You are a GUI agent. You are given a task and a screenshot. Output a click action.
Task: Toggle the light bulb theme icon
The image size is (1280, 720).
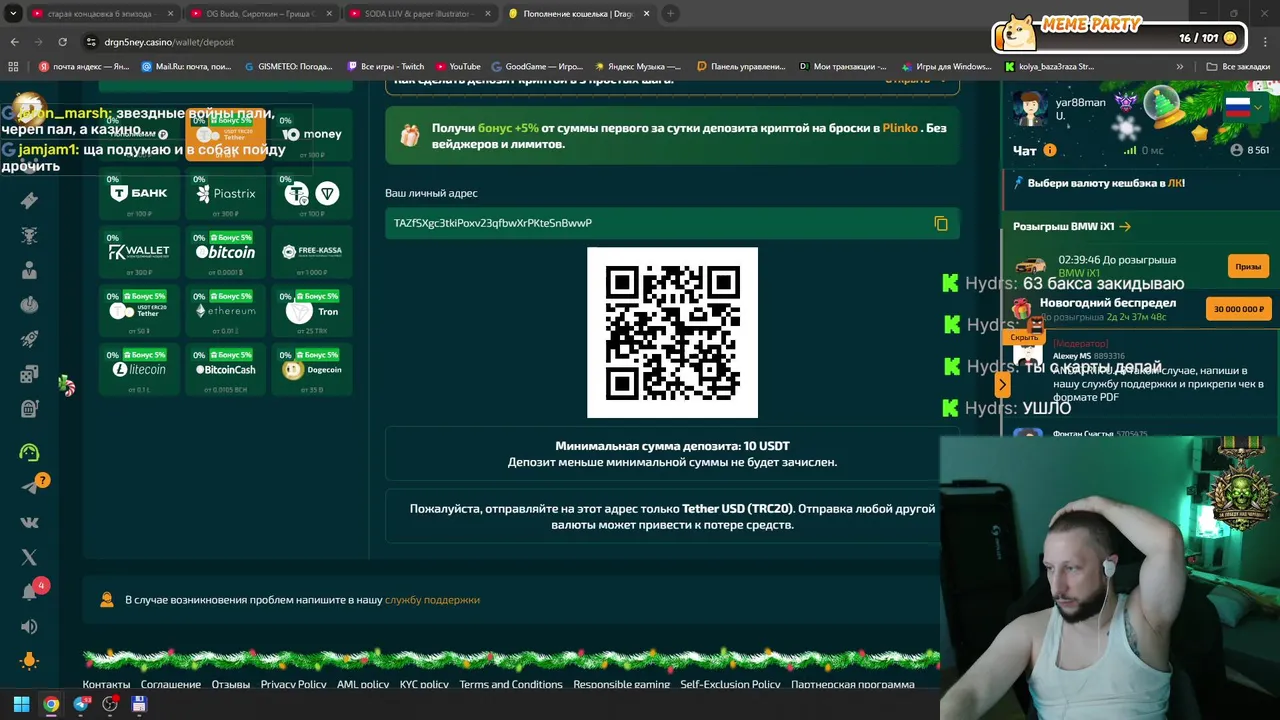[x=29, y=661]
